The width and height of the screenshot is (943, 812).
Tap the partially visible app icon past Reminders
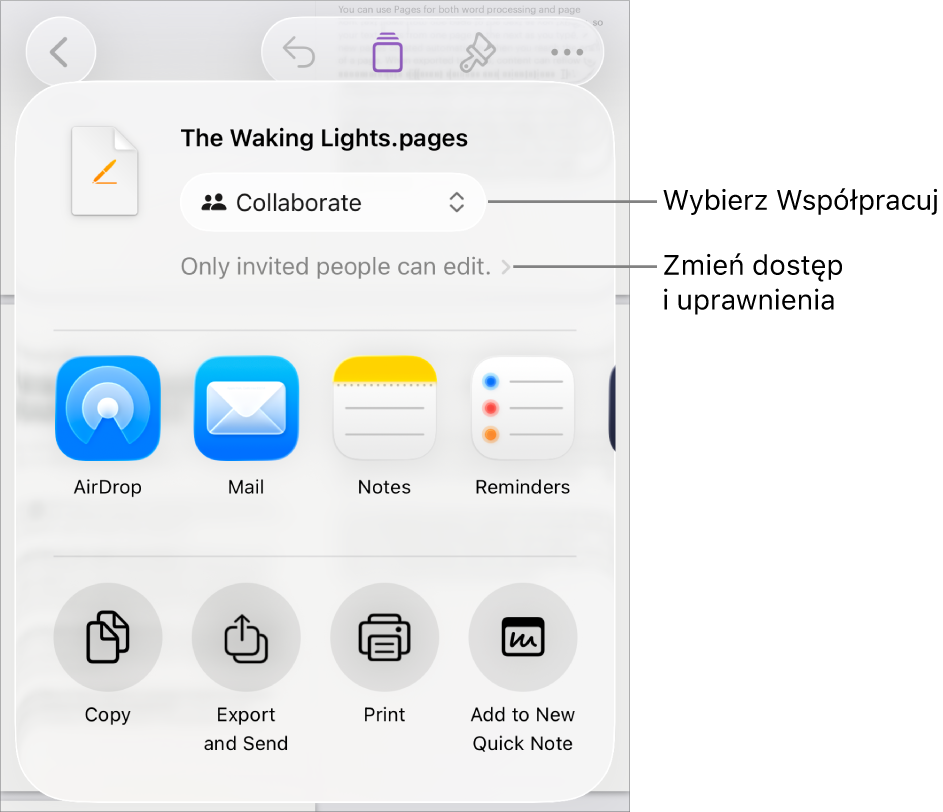click(612, 408)
